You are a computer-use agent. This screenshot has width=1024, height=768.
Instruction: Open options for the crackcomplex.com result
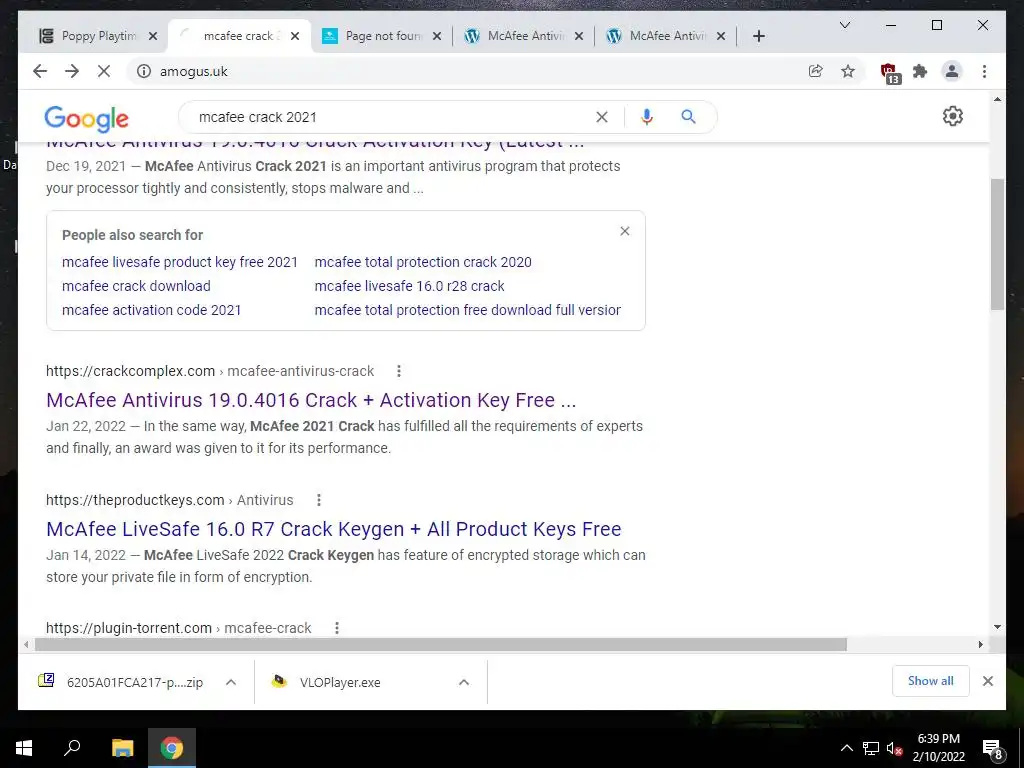(x=399, y=371)
